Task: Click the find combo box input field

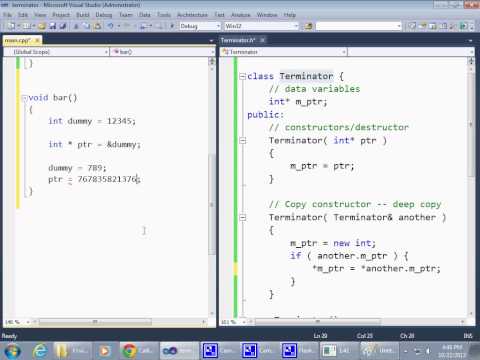Action: [358, 26]
